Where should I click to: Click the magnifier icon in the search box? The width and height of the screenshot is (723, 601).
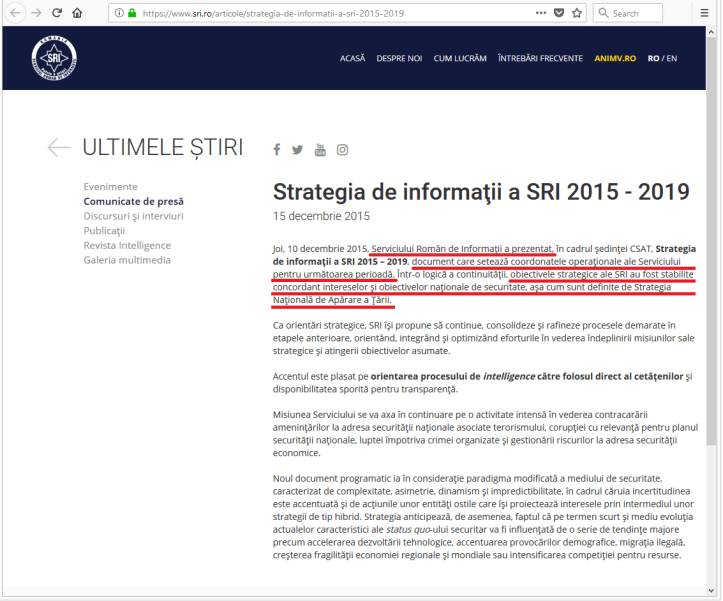(603, 13)
